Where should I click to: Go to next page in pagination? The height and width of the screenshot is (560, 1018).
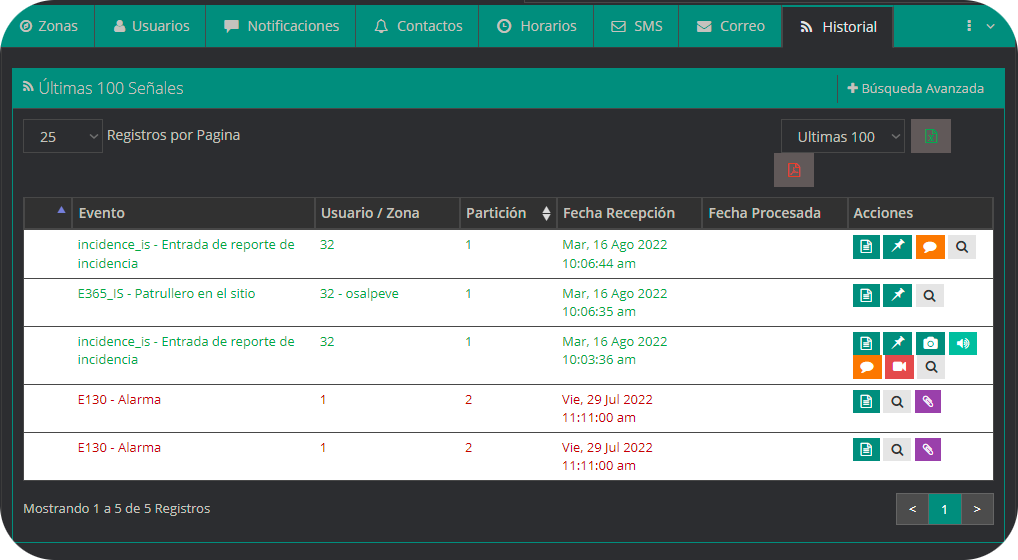pos(976,509)
